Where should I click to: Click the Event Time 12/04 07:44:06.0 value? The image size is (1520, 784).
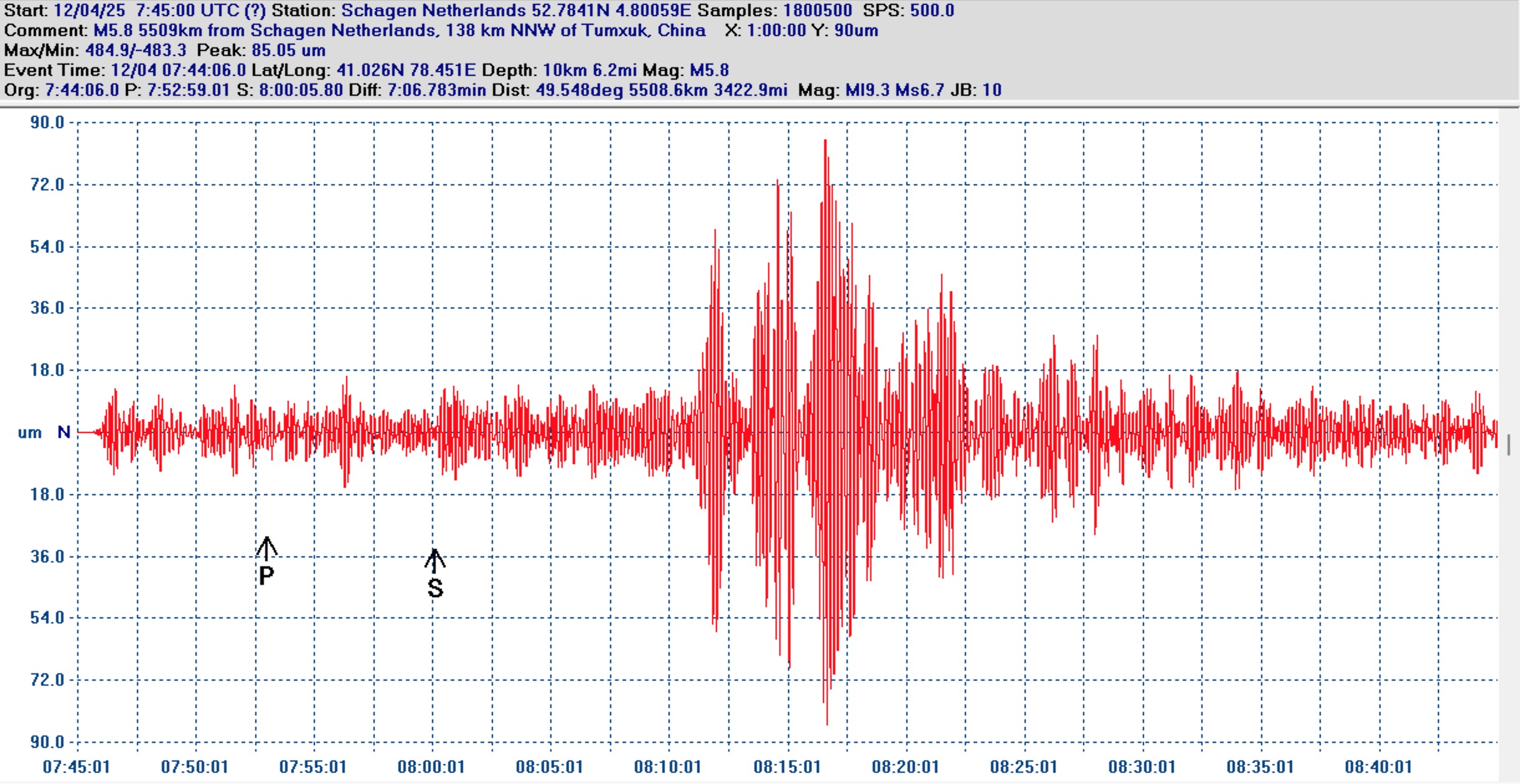[x=178, y=70]
